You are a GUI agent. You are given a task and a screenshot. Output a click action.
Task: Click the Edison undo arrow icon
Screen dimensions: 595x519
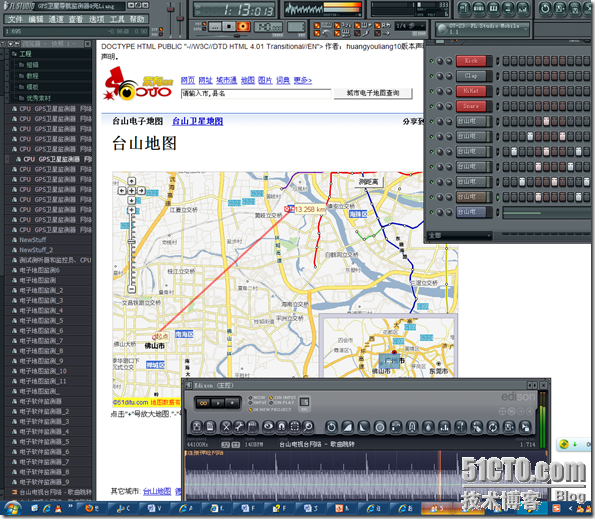coord(331,427)
